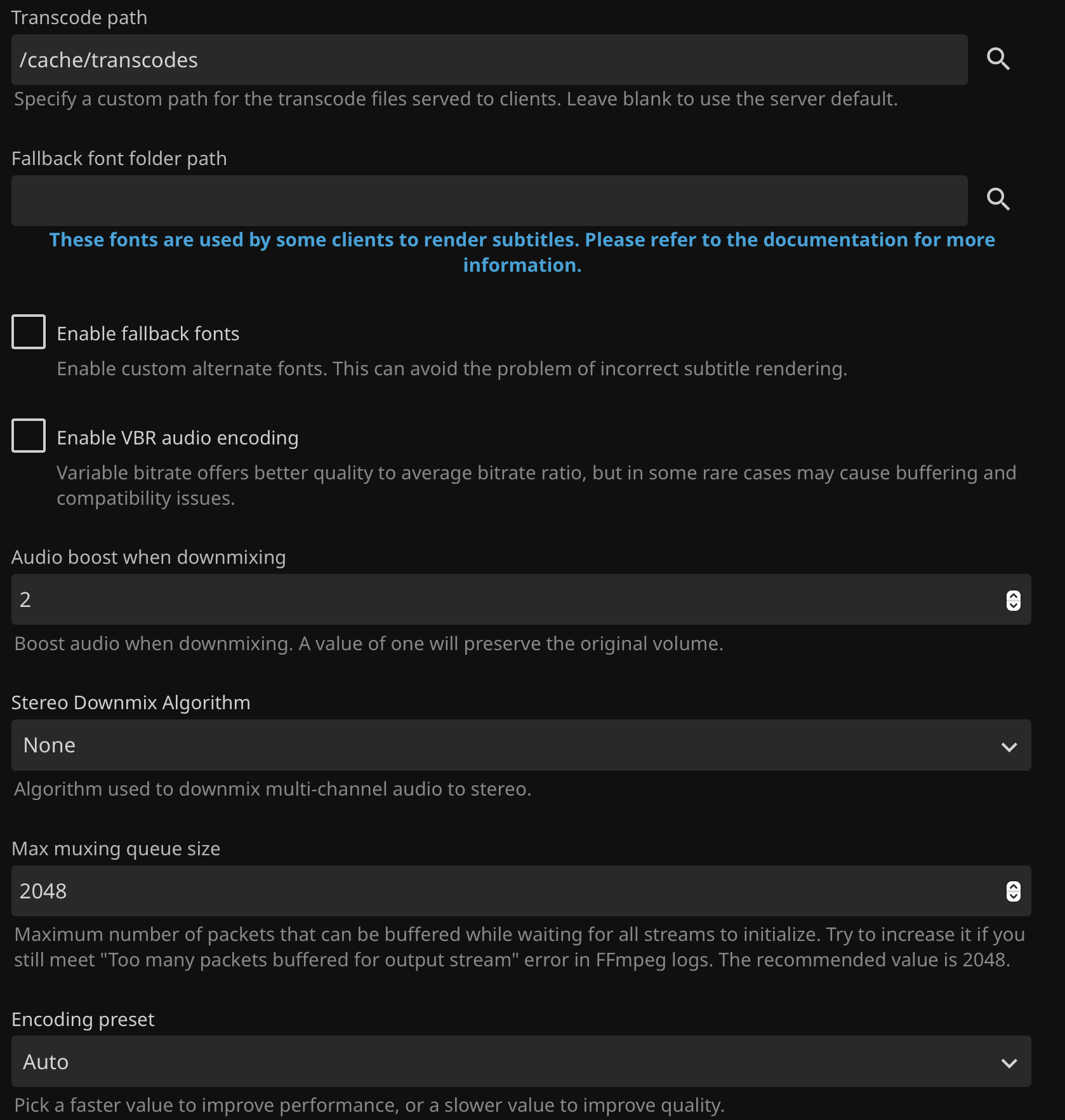The height and width of the screenshot is (1120, 1065).
Task: Click the 'Encoding preset' heading label
Action: tap(83, 1020)
